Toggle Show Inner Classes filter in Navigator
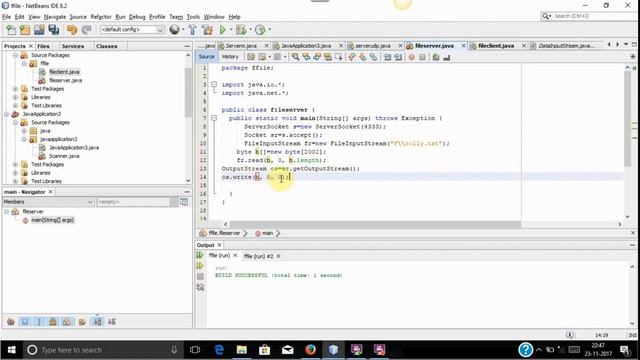Screen dimensions: 640x360 pyautogui.click(x=67, y=322)
